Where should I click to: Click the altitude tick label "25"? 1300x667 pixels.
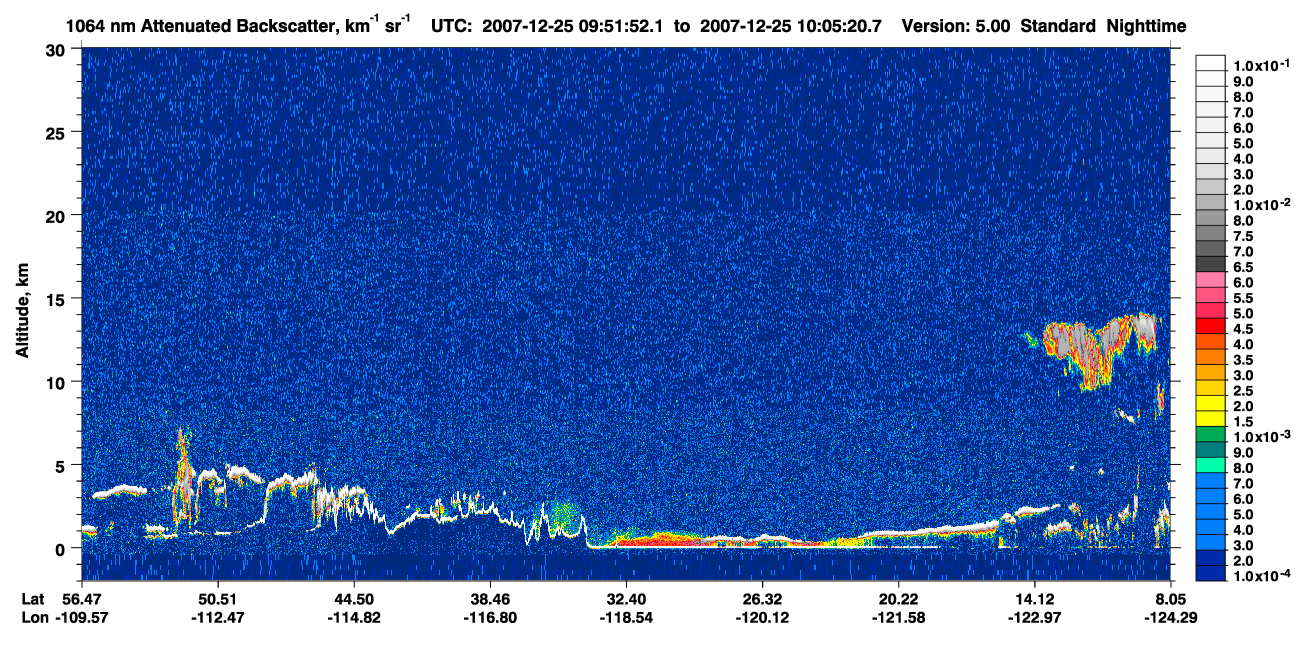pyautogui.click(x=59, y=132)
